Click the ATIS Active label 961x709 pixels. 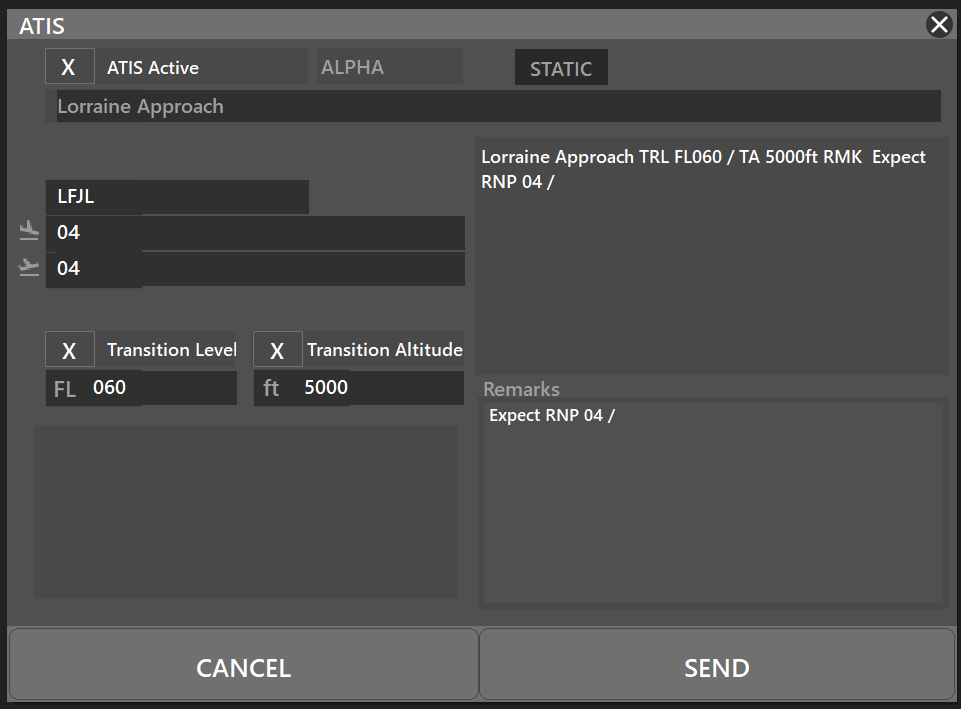(153, 67)
